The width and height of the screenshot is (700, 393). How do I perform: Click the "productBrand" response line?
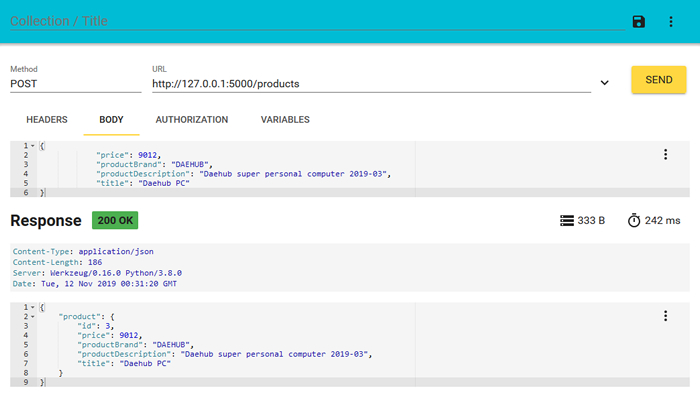pos(136,344)
